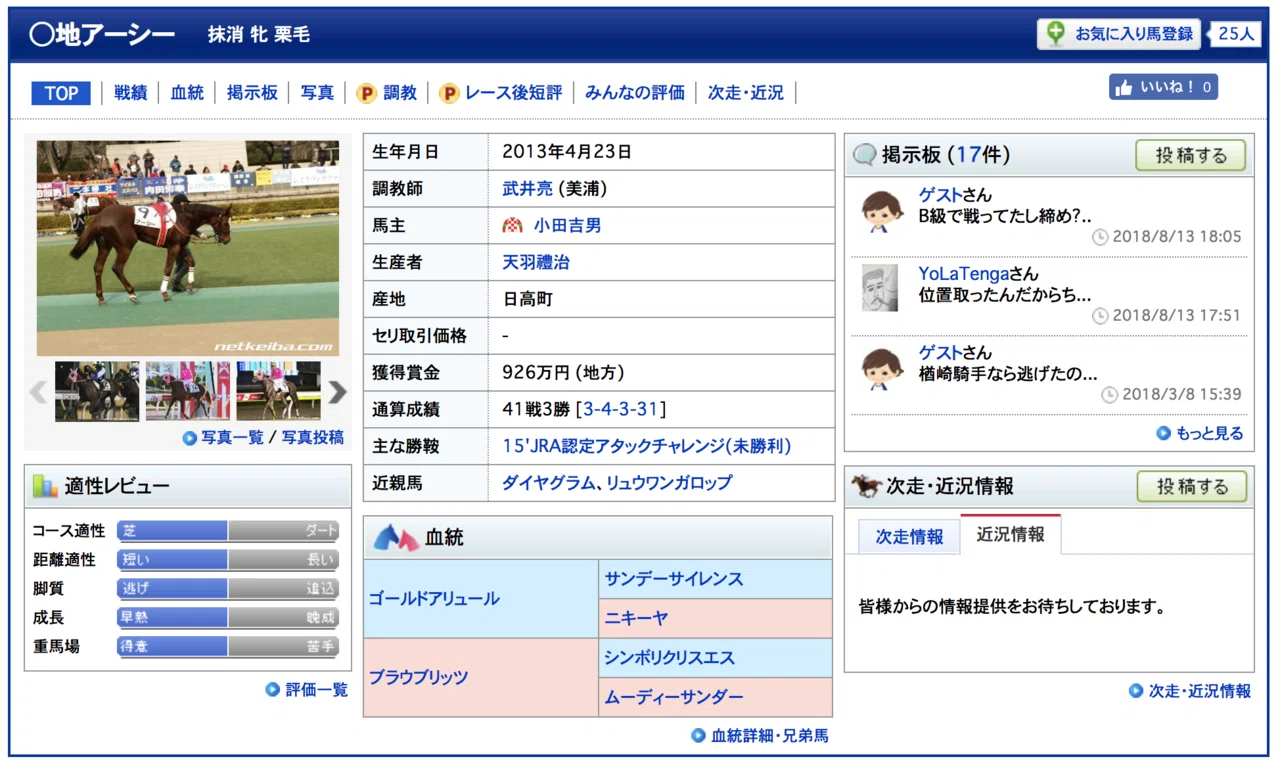Open owner 小田吉男 link
Image resolution: width=1280 pixels, height=761 pixels.
[567, 226]
